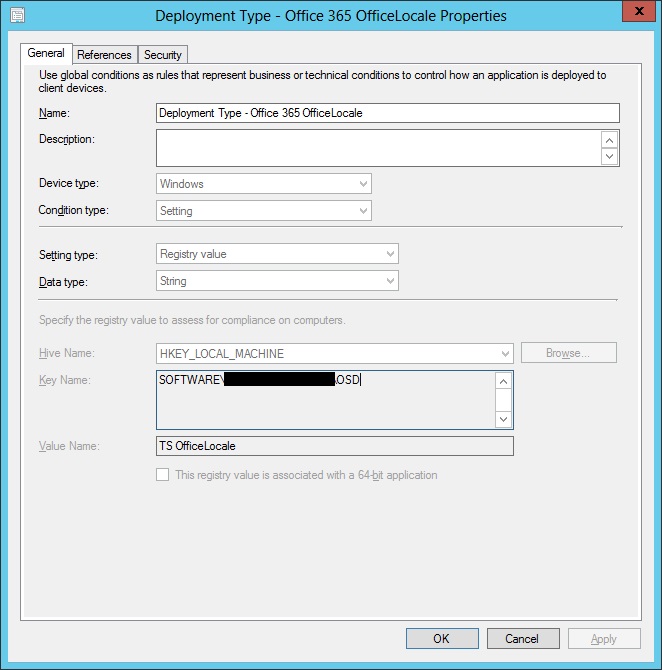Click inside the Key Name text area
662x670 pixels.
point(325,400)
